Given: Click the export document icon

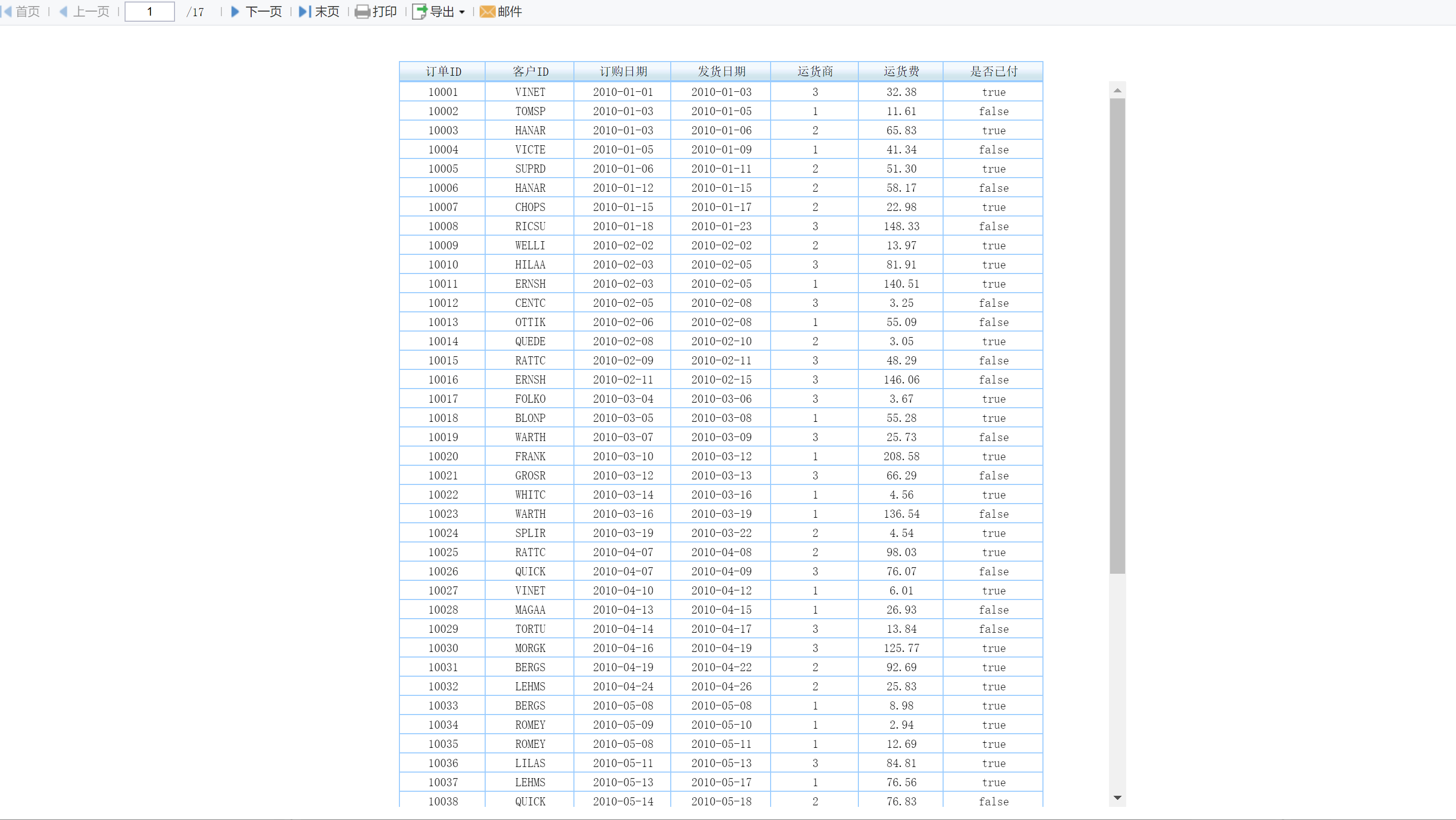Looking at the screenshot, I should tap(420, 12).
